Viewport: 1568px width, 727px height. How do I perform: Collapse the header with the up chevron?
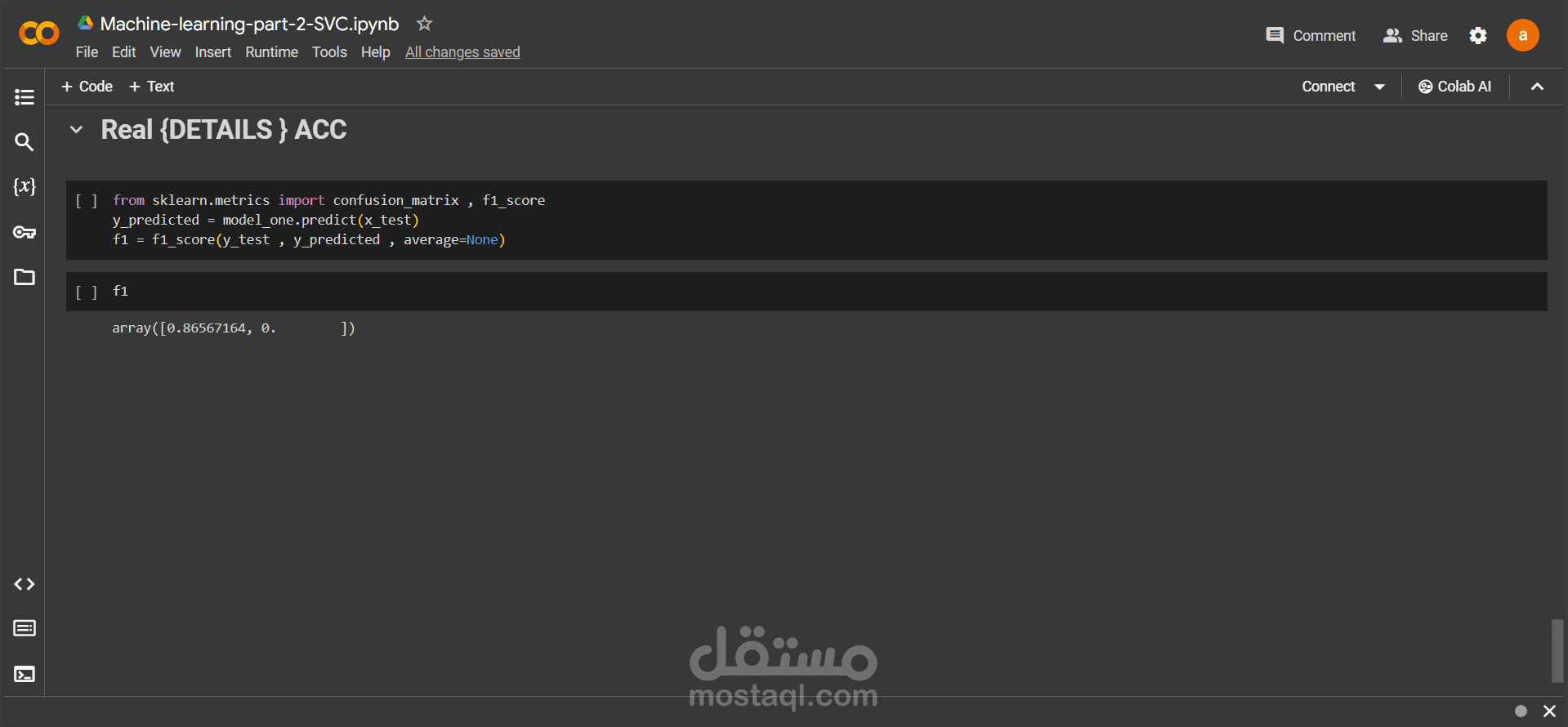pos(1537,87)
